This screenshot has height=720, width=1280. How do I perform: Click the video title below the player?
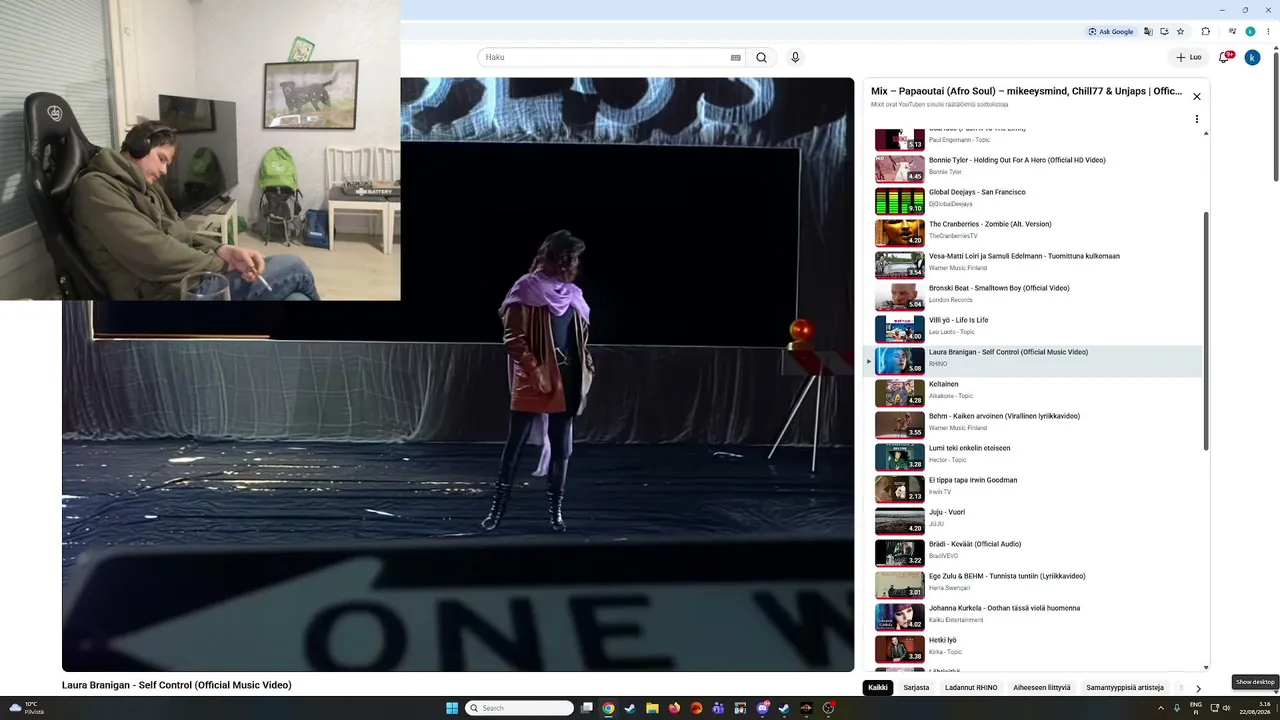[177, 685]
